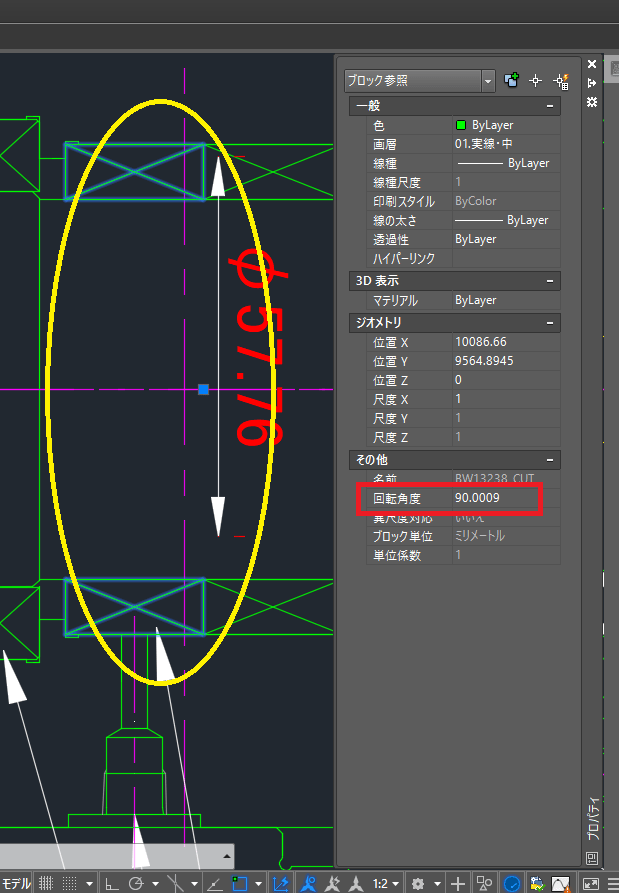Click blue grip on selected block

pos(203,390)
